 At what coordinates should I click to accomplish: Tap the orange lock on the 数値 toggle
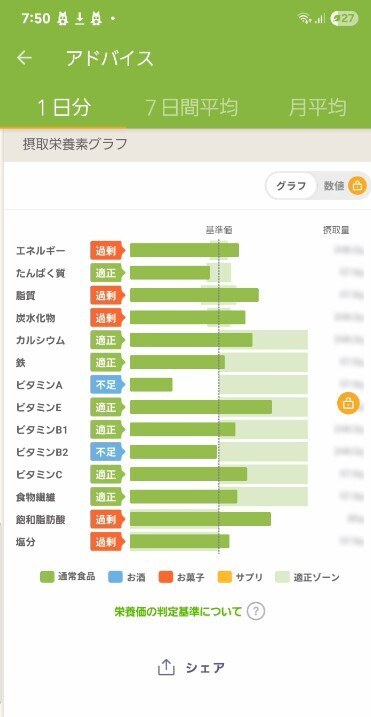357,186
